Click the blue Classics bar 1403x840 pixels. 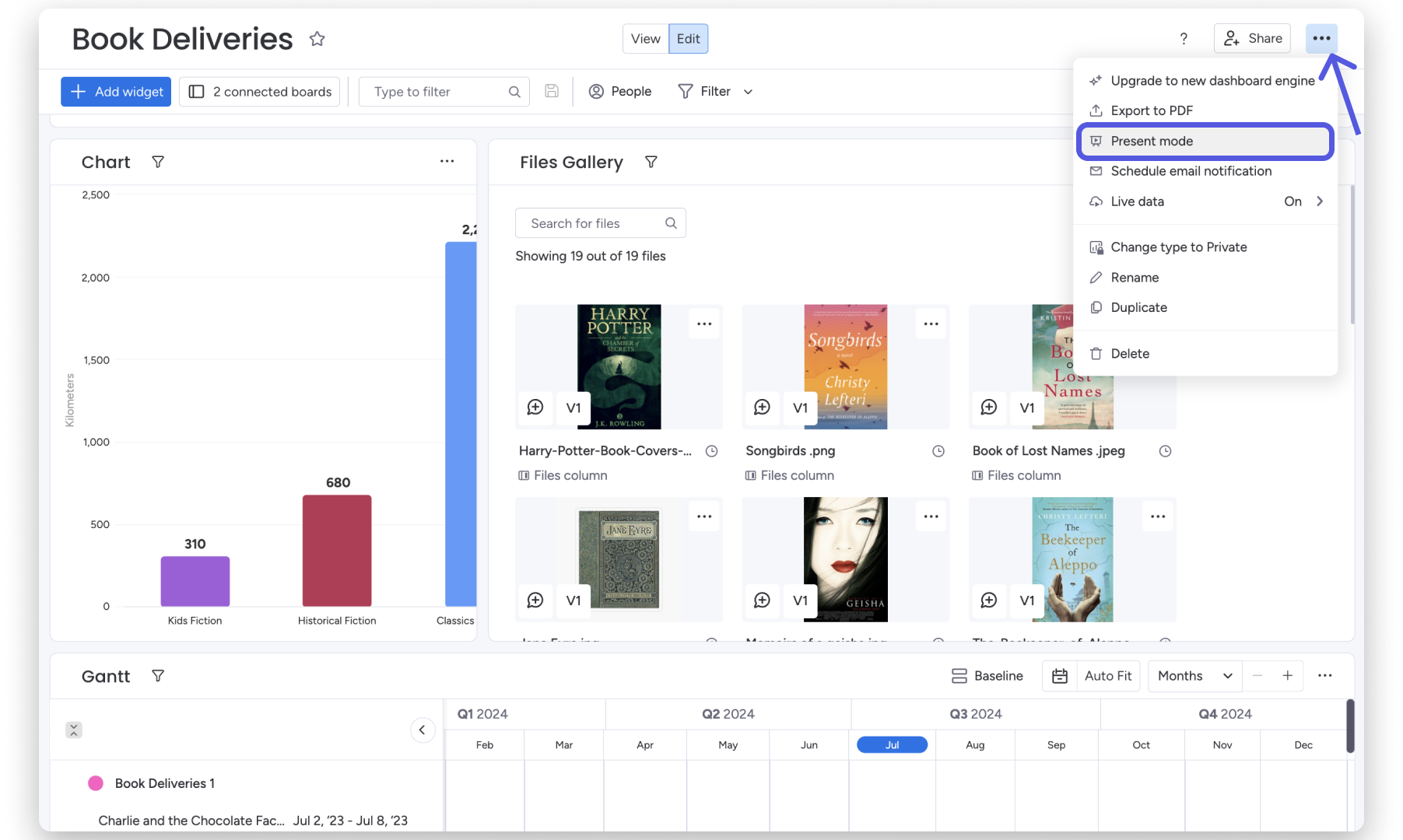pyautogui.click(x=461, y=424)
